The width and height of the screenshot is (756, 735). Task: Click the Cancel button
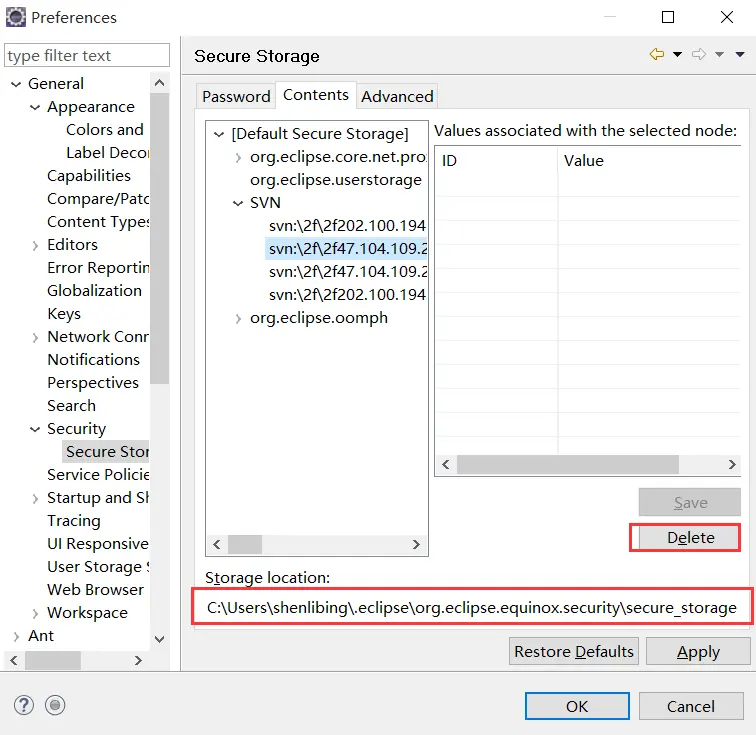tap(691, 706)
